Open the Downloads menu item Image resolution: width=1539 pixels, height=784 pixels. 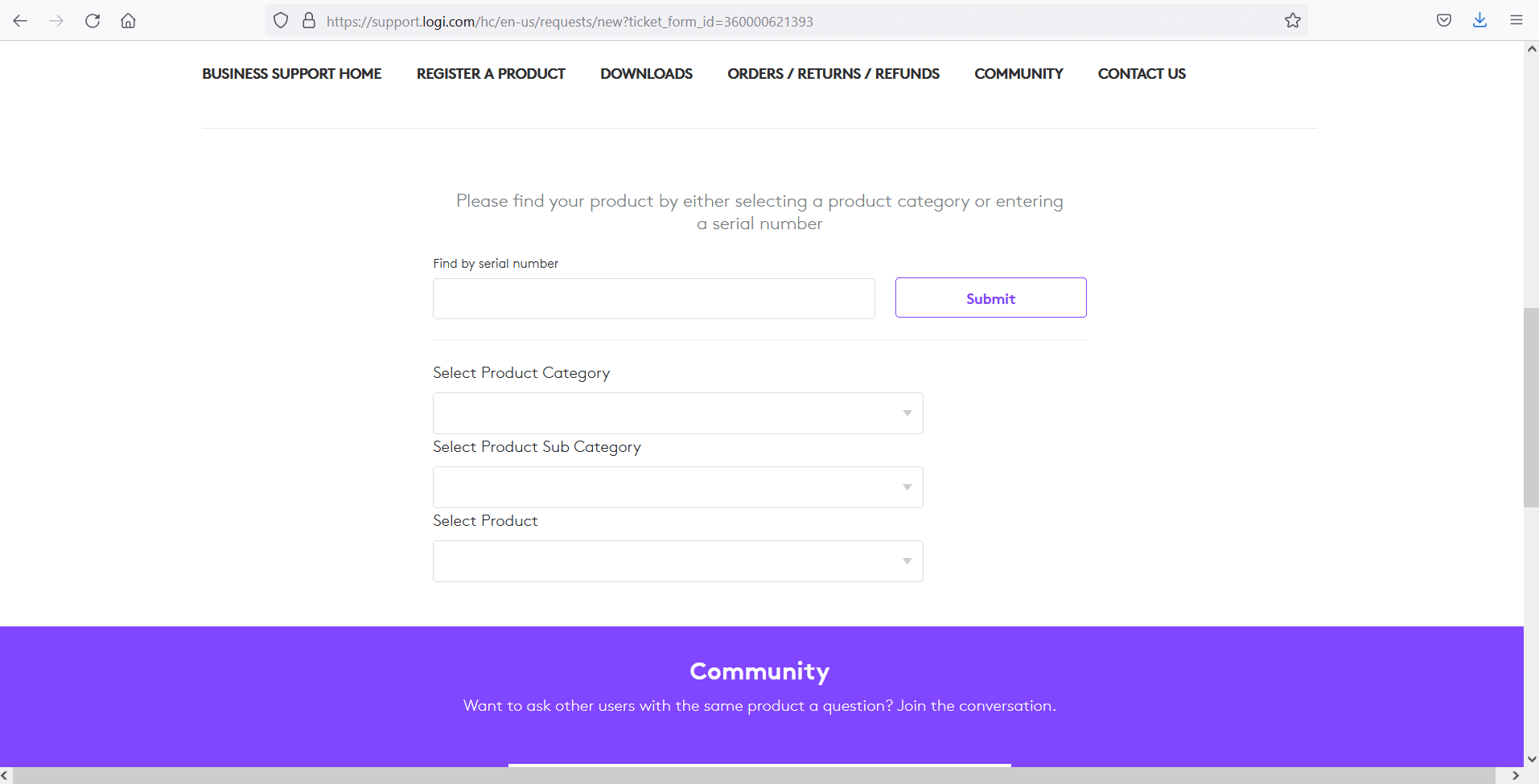646,74
